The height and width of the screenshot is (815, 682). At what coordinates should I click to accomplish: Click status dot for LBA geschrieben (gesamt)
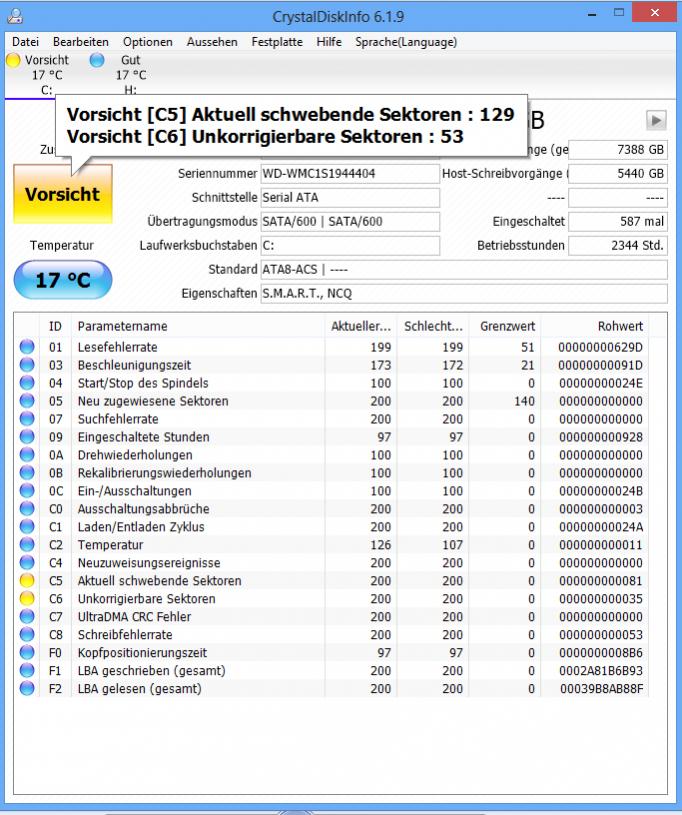[27, 671]
